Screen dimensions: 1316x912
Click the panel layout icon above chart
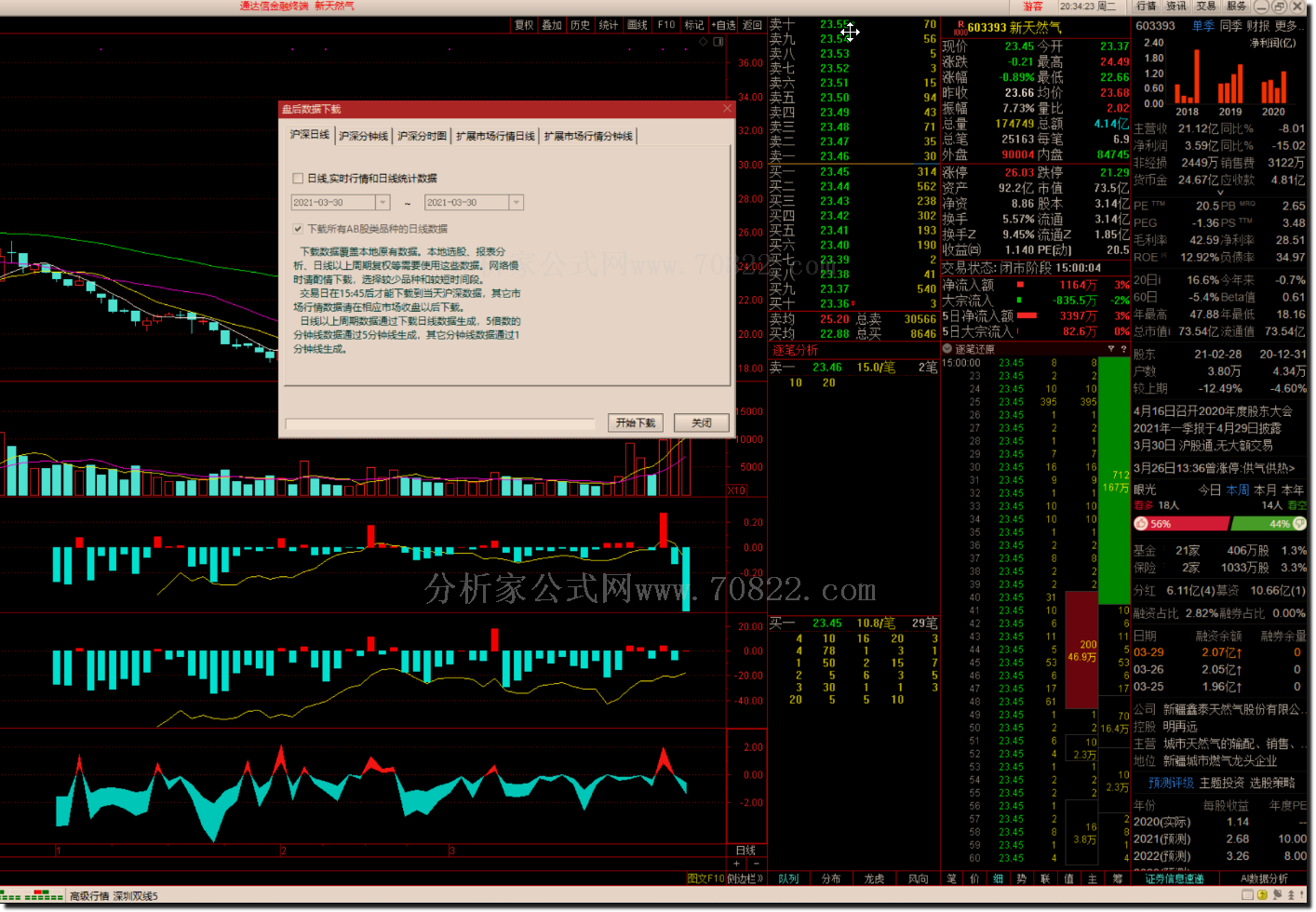coord(718,42)
